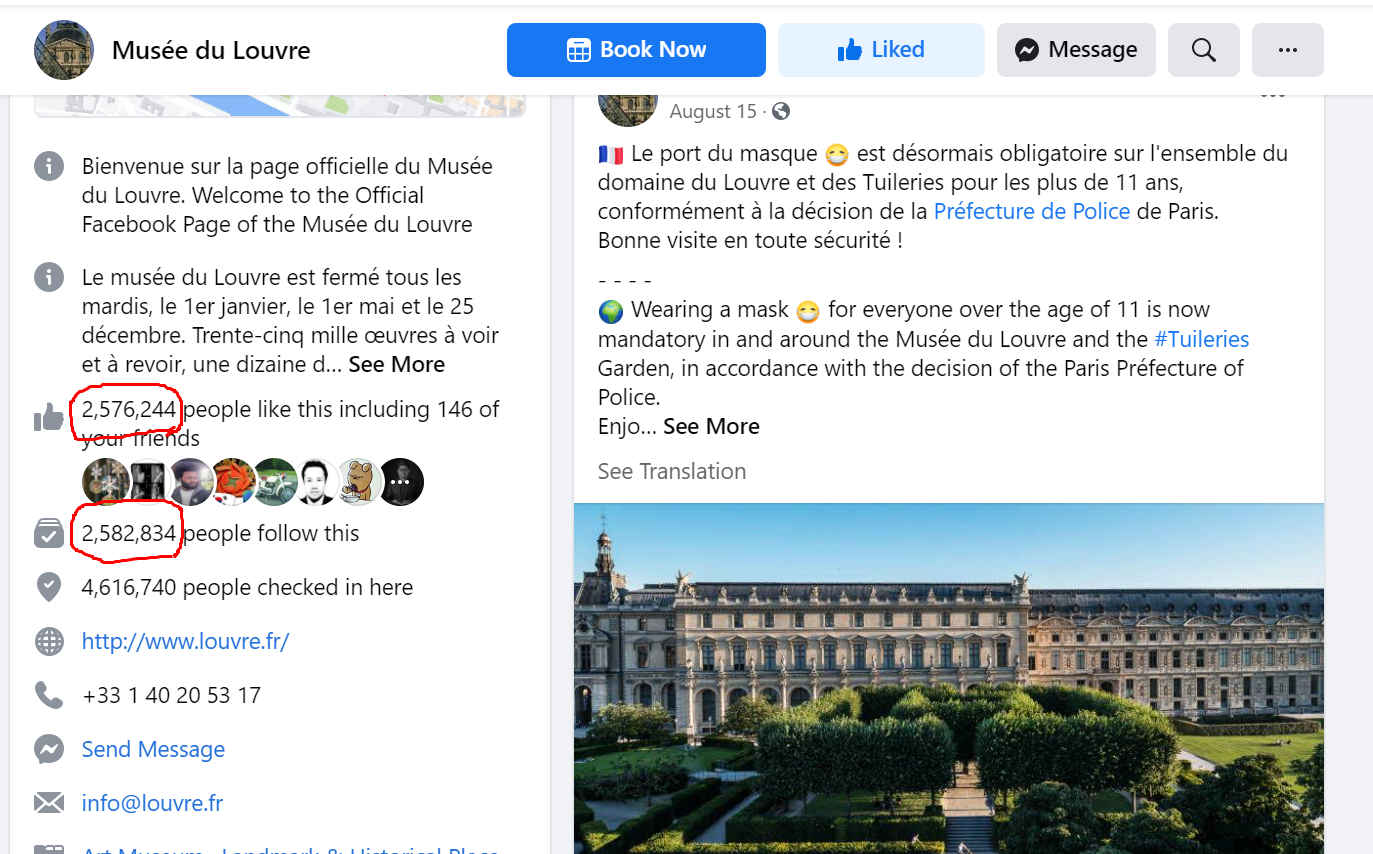This screenshot has width=1373, height=854.
Task: Expand See More in the About description
Action: (x=396, y=365)
